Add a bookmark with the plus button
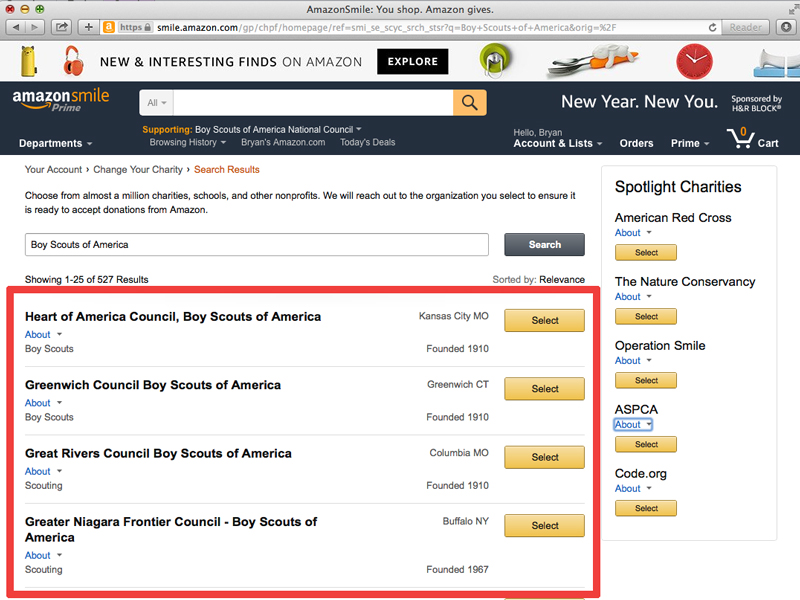Viewport: 800px width, 600px height. [x=89, y=27]
